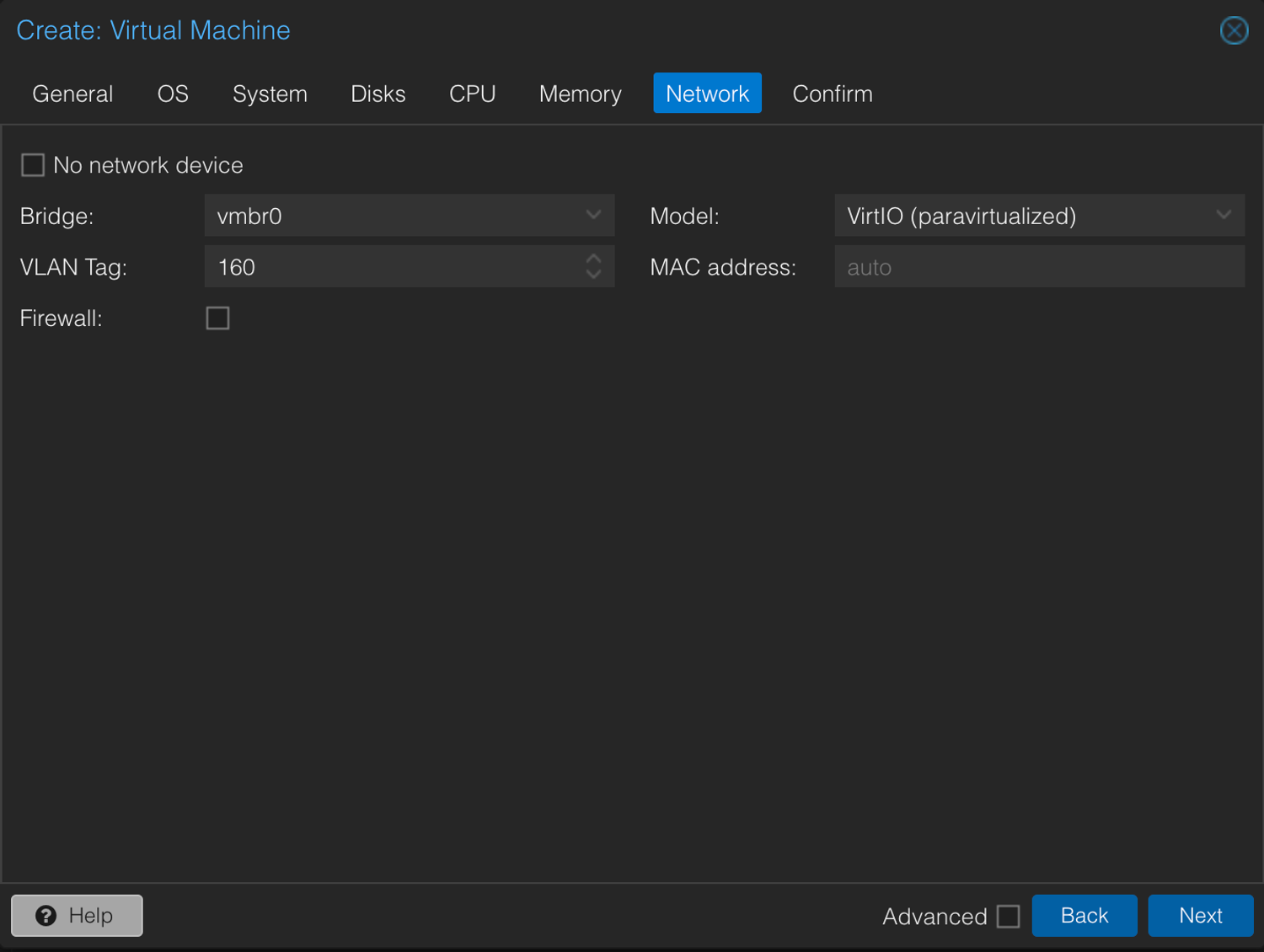Expand the Model dropdown arrow
The height and width of the screenshot is (952, 1264).
tap(1224, 216)
